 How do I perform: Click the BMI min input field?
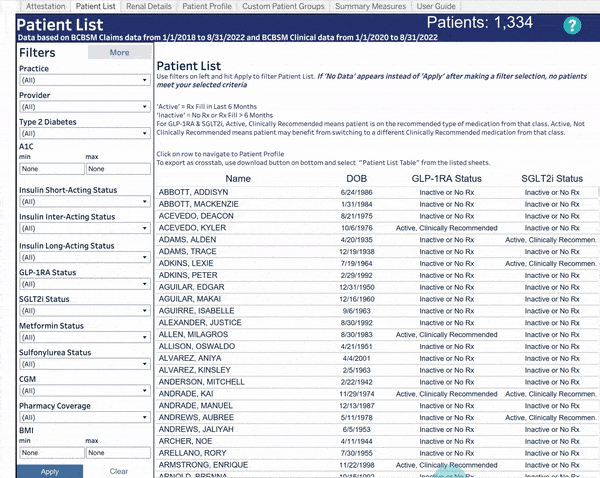(52, 453)
